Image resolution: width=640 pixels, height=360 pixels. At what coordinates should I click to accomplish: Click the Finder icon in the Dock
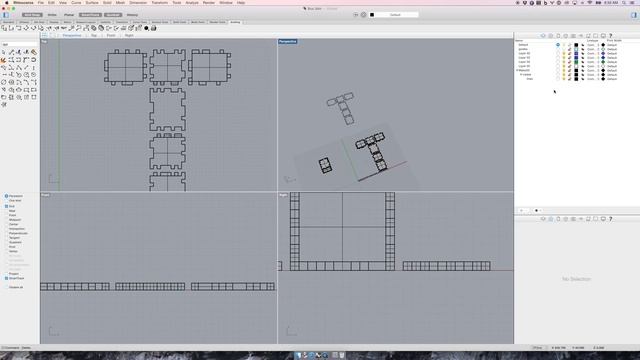[x=298, y=356]
